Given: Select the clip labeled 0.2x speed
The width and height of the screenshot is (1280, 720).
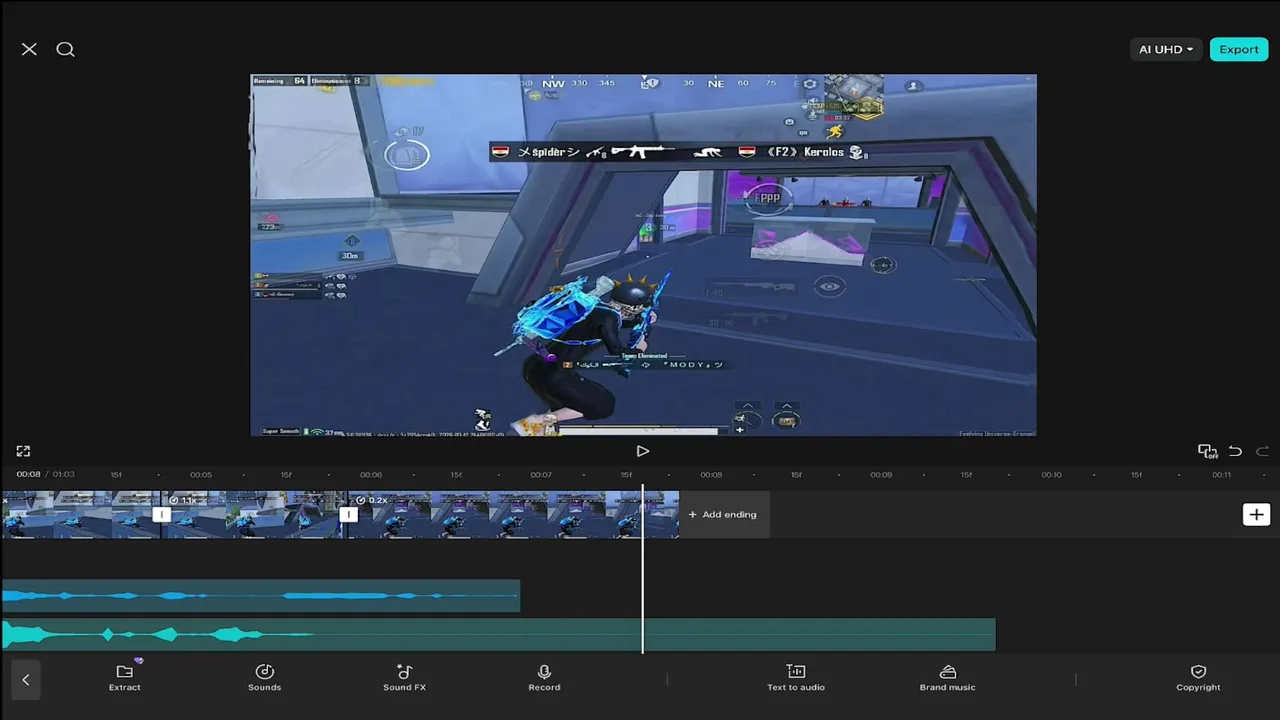Looking at the screenshot, I should click(513, 514).
